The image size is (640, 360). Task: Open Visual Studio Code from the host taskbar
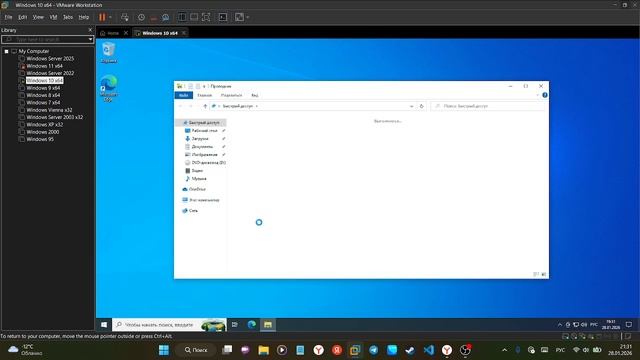pyautogui.click(x=429, y=350)
